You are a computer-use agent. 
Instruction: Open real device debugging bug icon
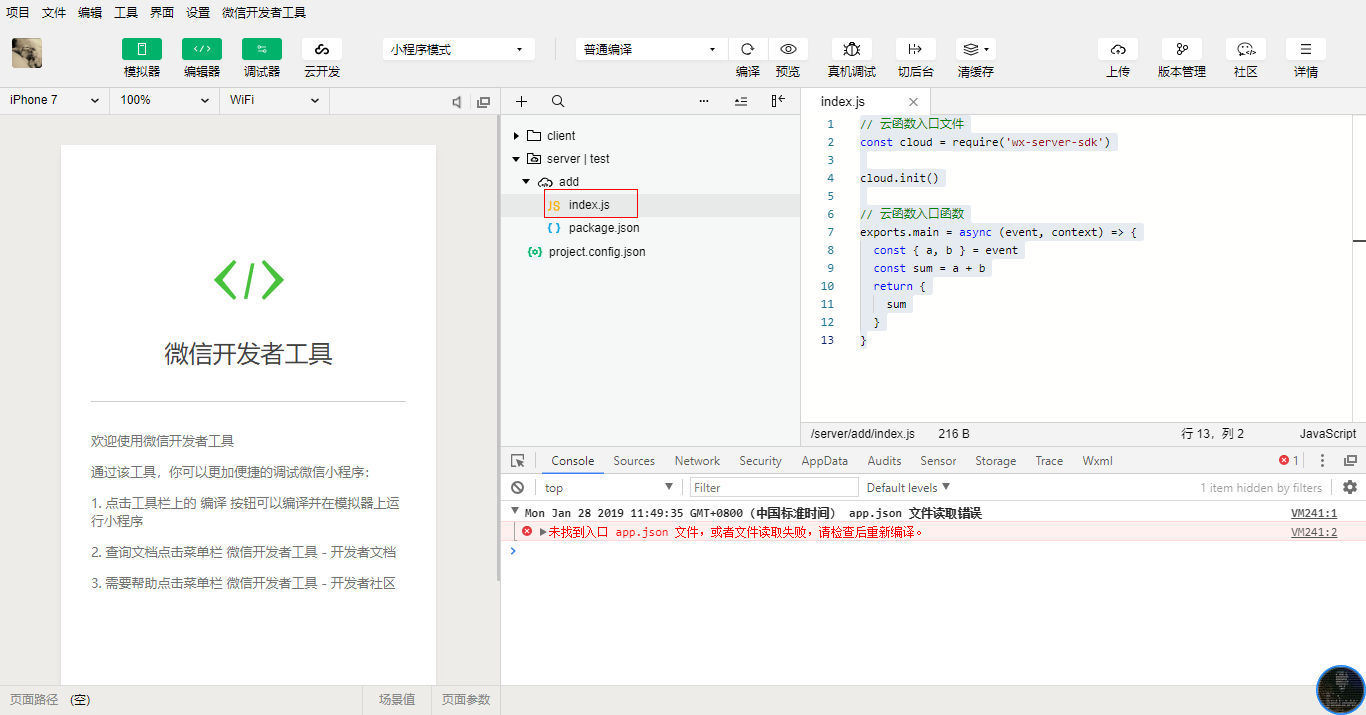tap(851, 49)
